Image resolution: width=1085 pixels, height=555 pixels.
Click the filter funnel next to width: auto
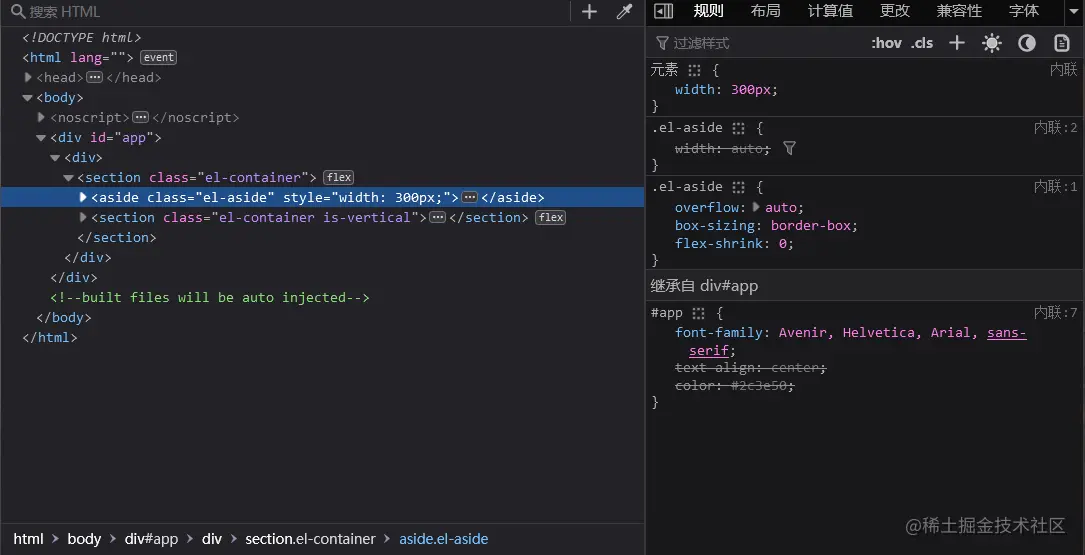789,148
